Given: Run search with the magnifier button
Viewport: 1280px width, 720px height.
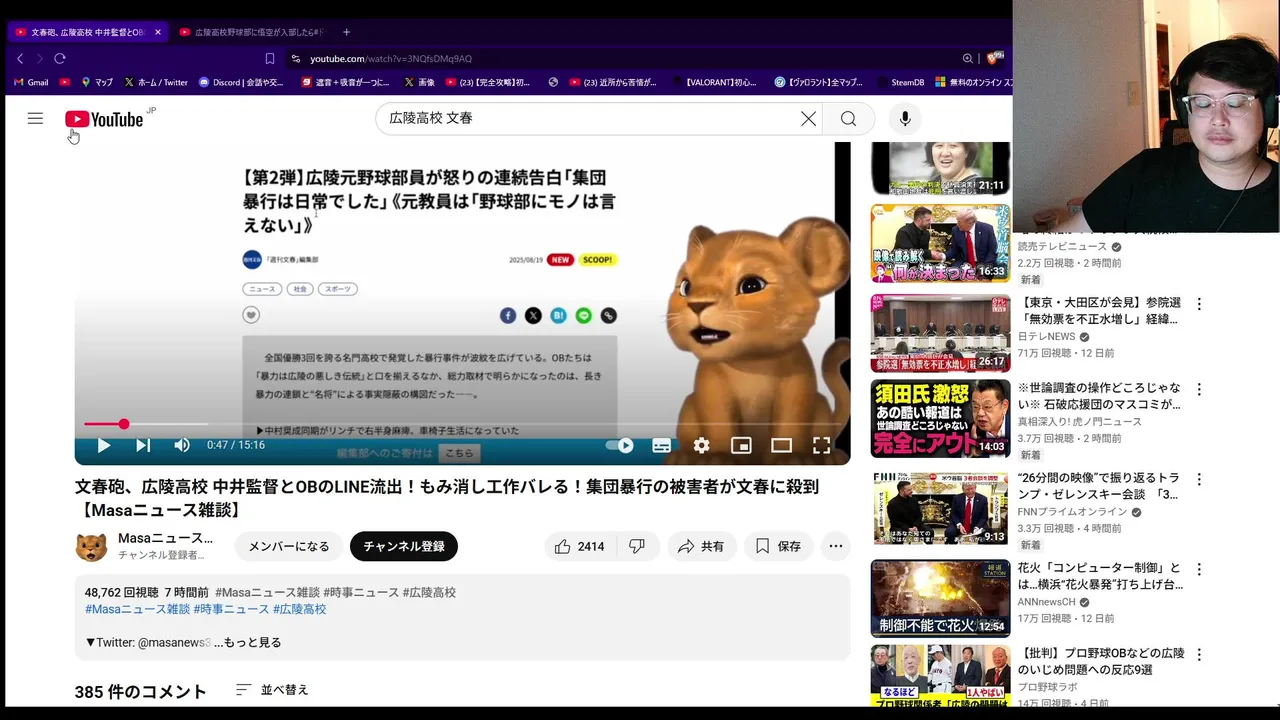Looking at the screenshot, I should click(848, 119).
